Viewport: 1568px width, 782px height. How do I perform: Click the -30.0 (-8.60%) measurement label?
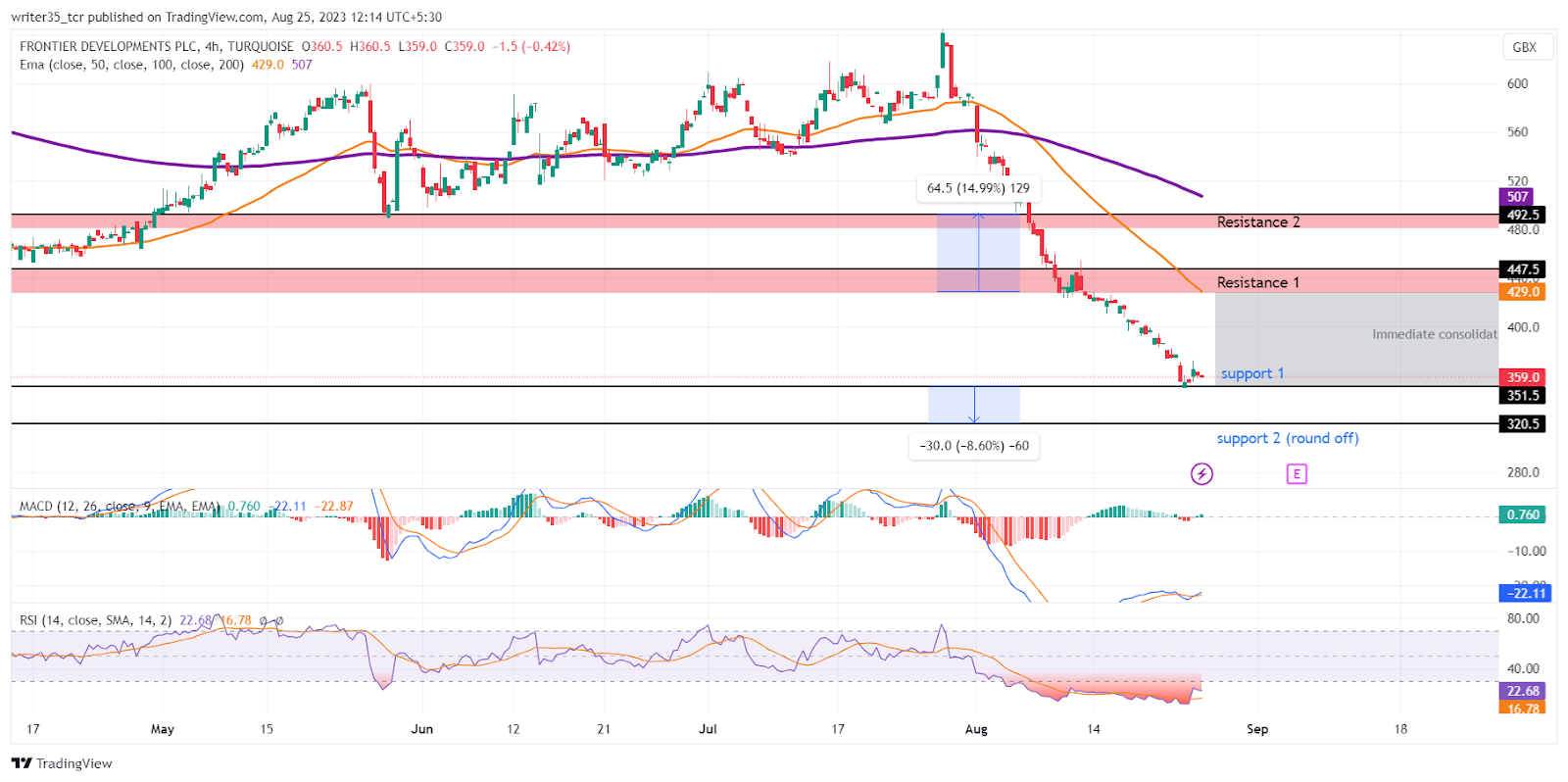click(x=974, y=446)
